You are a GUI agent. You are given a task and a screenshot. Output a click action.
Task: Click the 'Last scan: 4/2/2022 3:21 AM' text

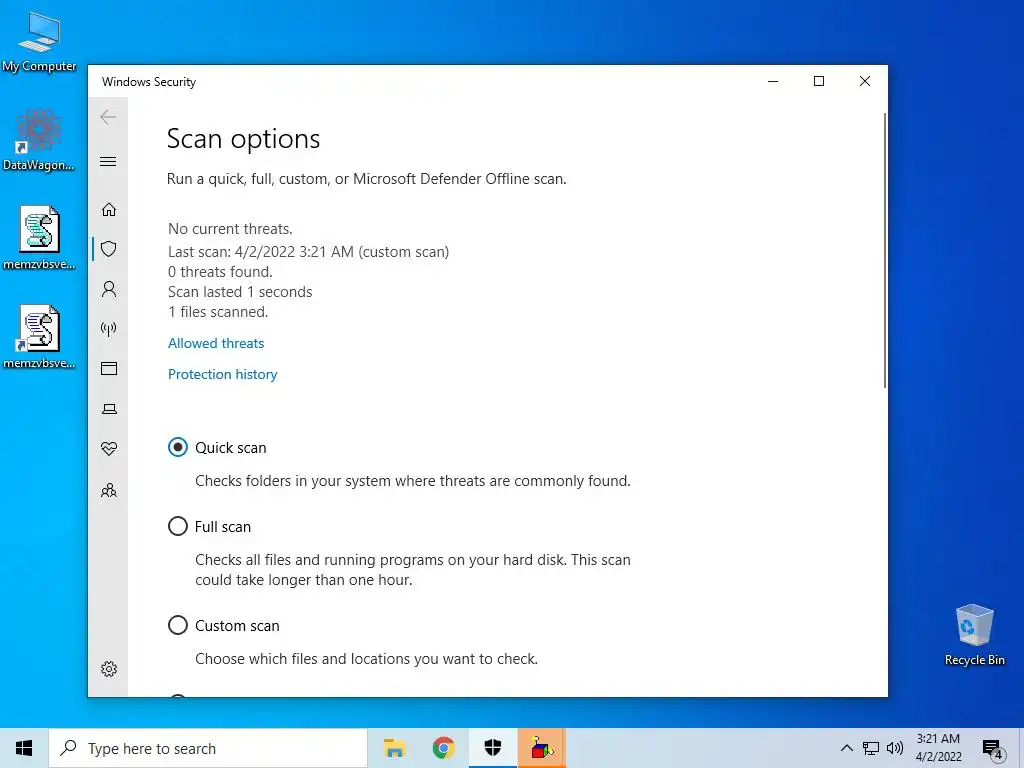point(261,252)
